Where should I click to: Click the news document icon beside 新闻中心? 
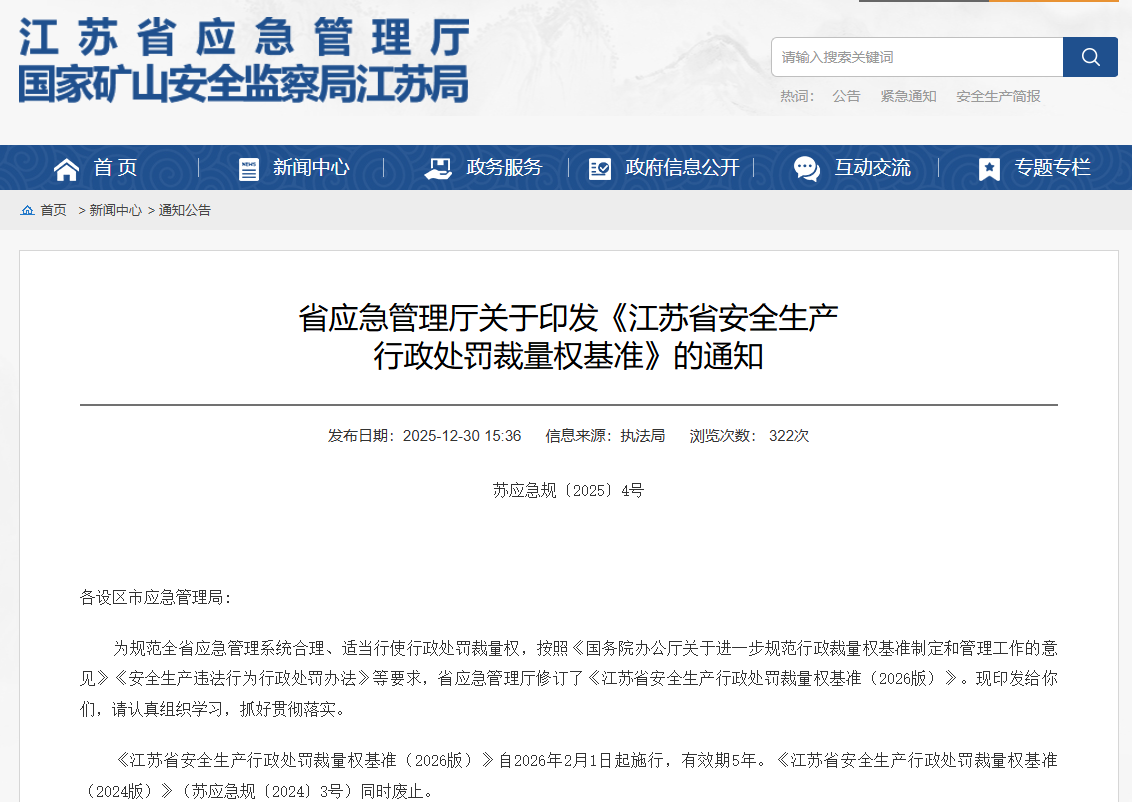click(249, 169)
